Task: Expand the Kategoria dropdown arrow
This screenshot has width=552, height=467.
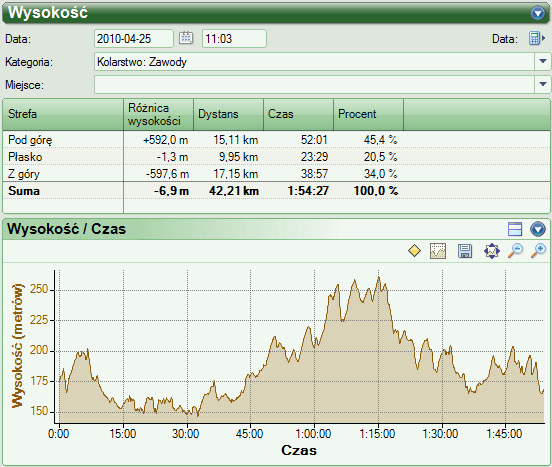Action: pos(542,61)
